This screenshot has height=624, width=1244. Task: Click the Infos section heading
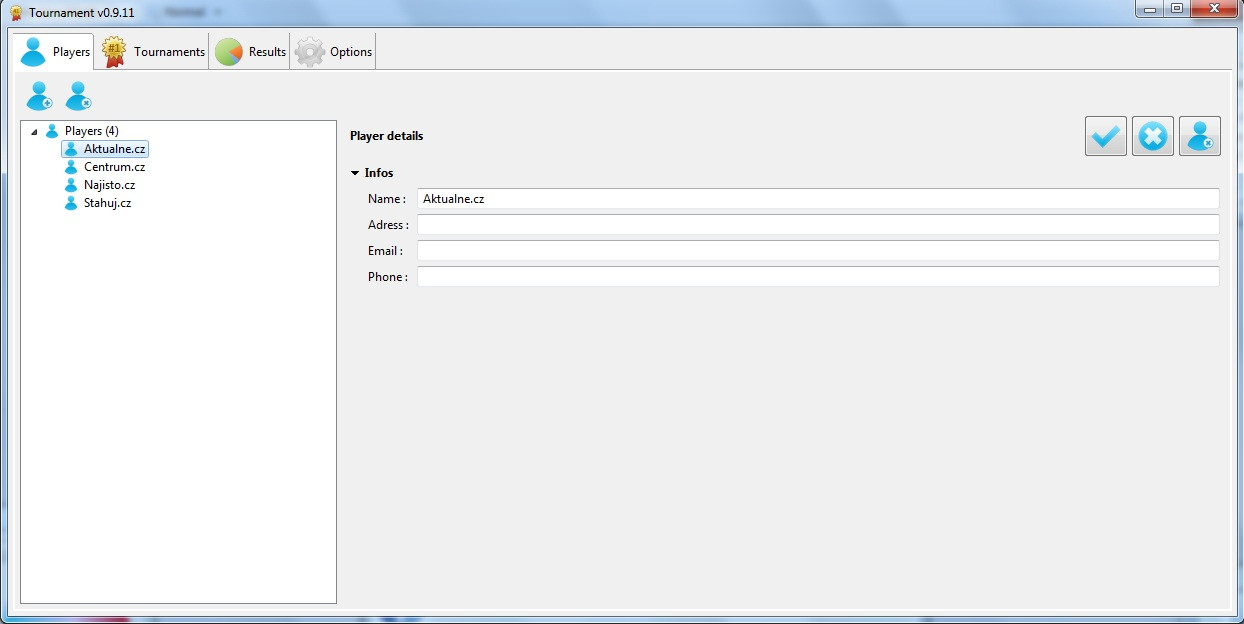pyautogui.click(x=379, y=173)
